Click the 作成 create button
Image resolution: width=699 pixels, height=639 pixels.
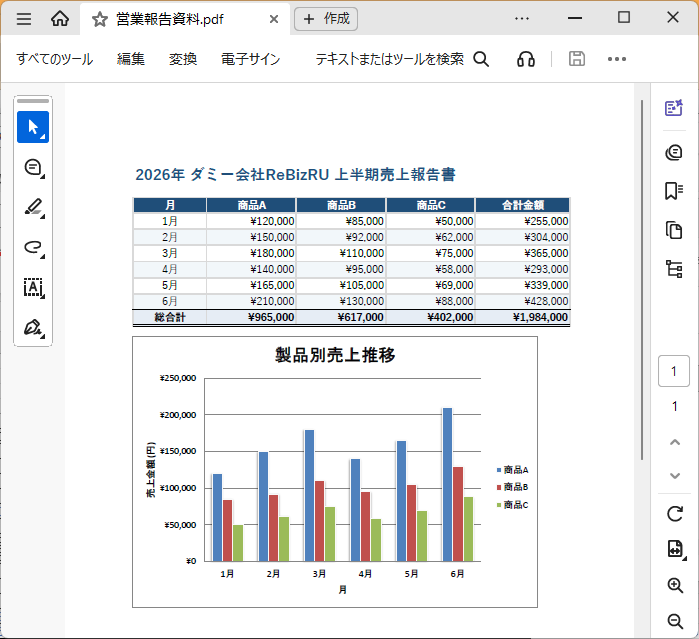(326, 19)
